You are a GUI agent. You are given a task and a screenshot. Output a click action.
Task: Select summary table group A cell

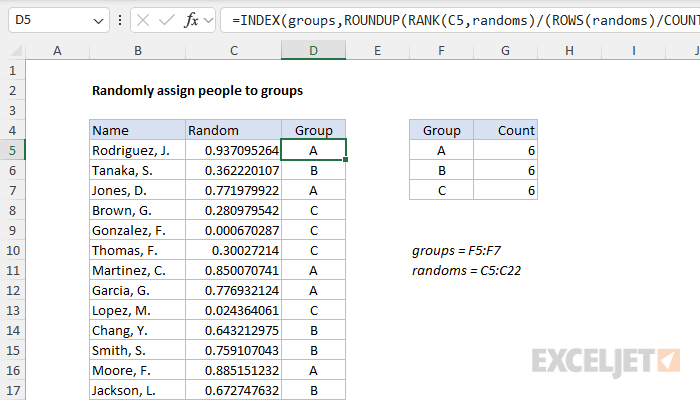pyautogui.click(x=441, y=150)
